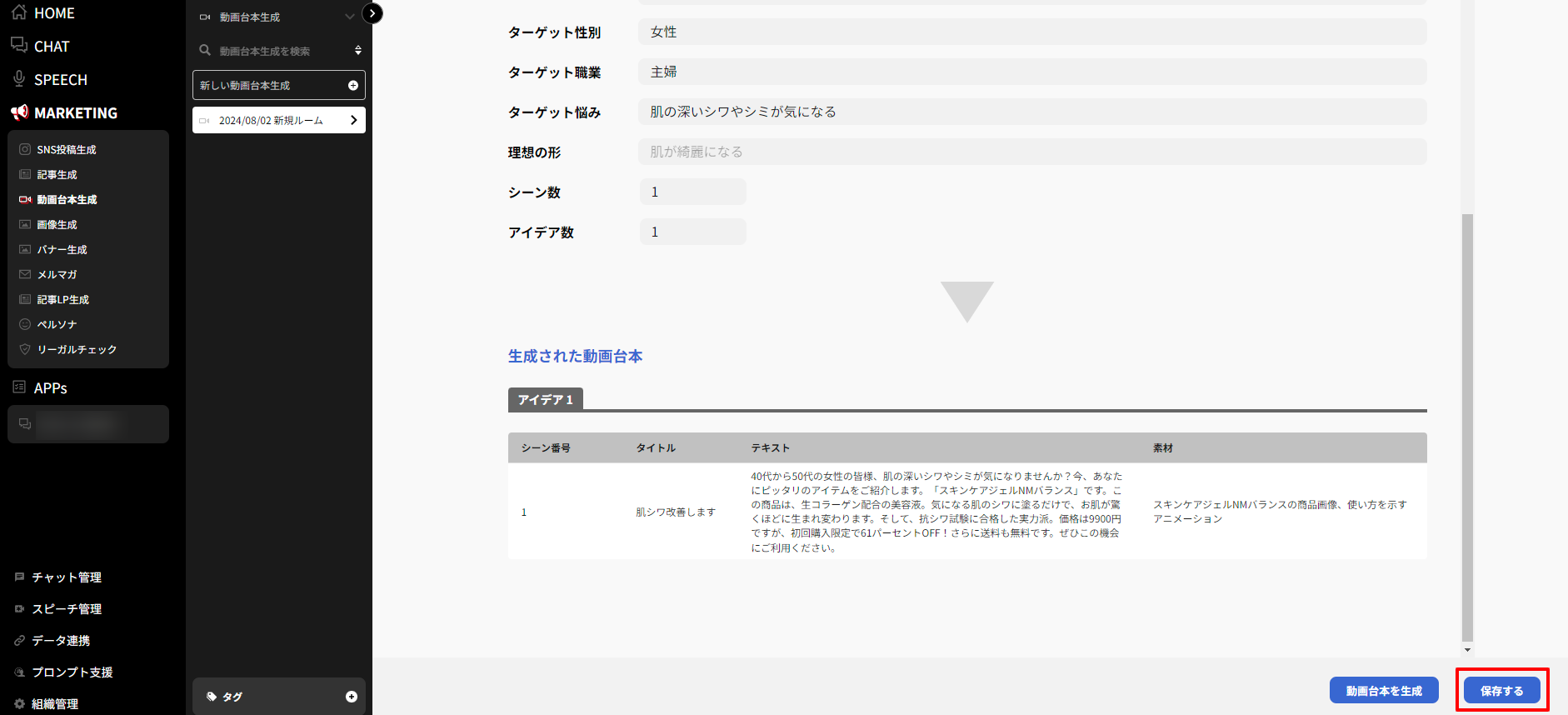Click the plus icon for new video script
This screenshot has height=715, width=1568.
pos(352,86)
